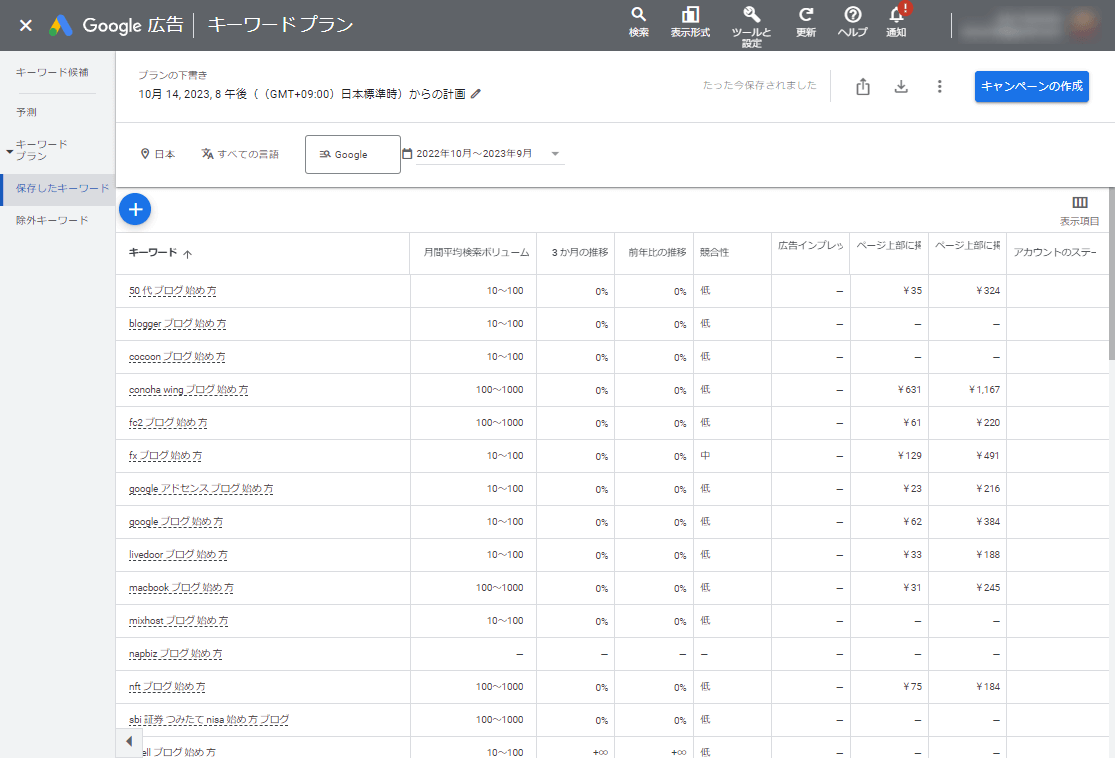Image resolution: width=1115 pixels, height=758 pixels.
Task: Click the 更新 refresh icon
Action: (805, 15)
